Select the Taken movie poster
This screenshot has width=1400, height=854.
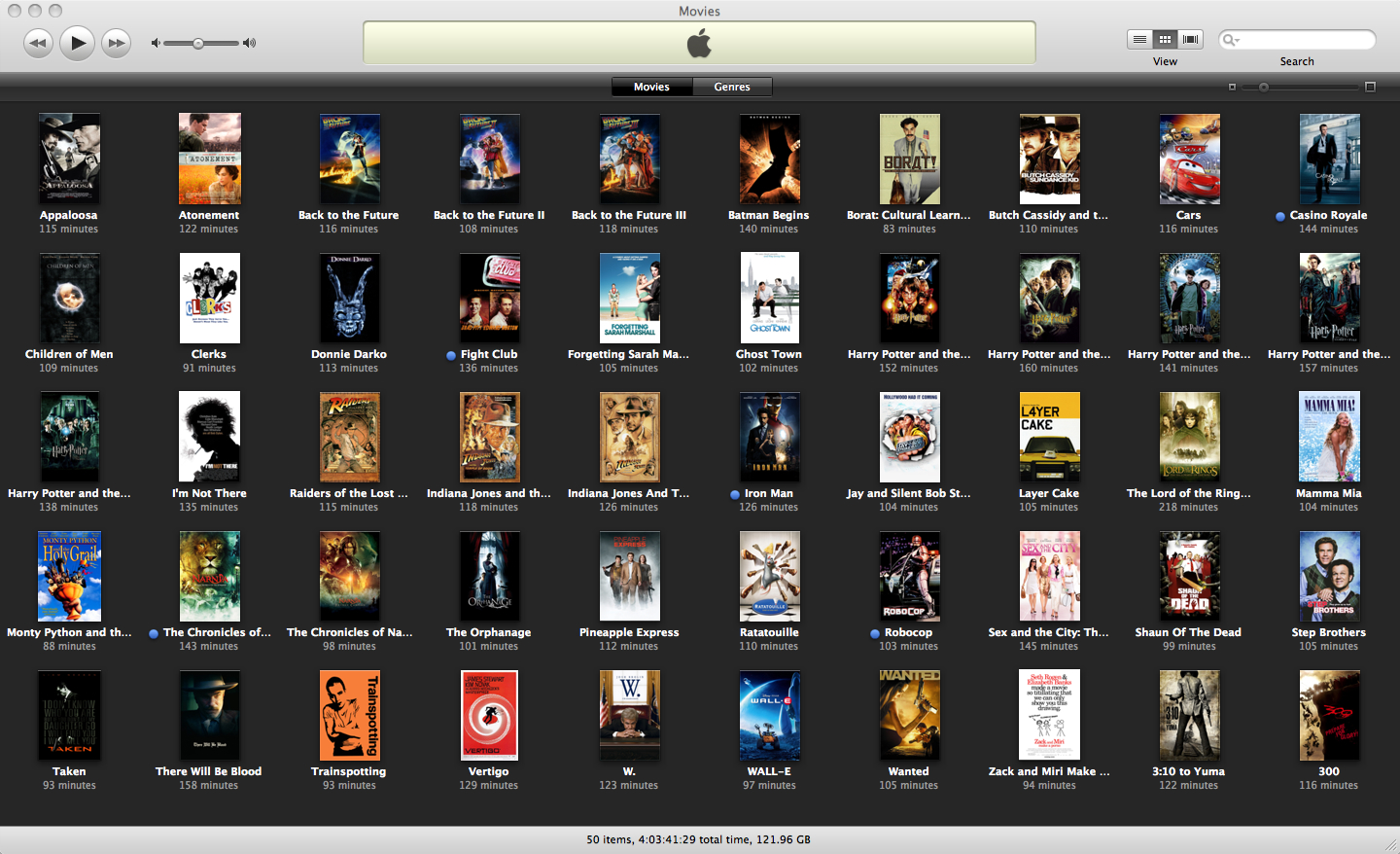click(69, 715)
